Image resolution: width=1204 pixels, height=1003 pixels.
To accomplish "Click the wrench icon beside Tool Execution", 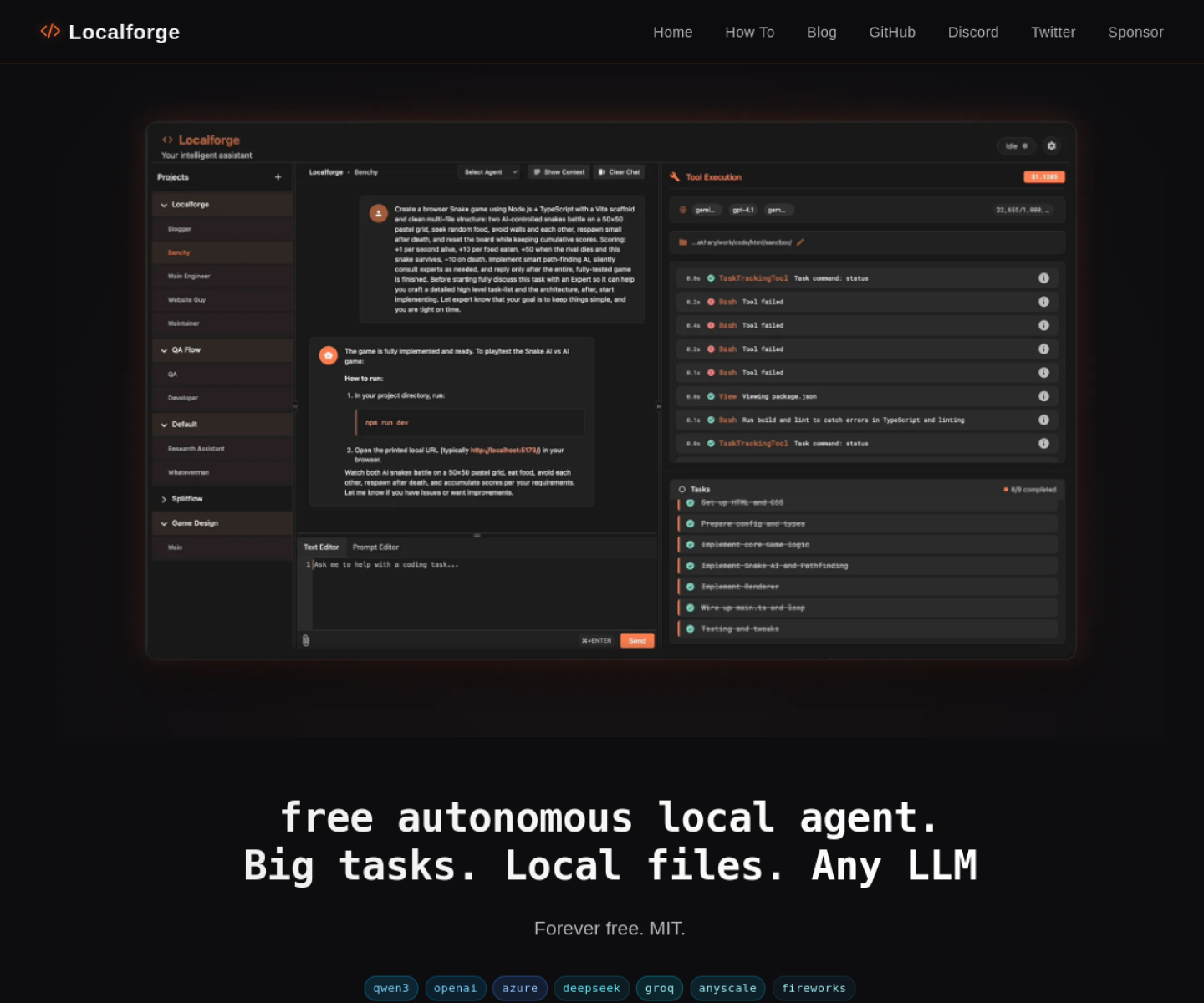I will tap(675, 176).
